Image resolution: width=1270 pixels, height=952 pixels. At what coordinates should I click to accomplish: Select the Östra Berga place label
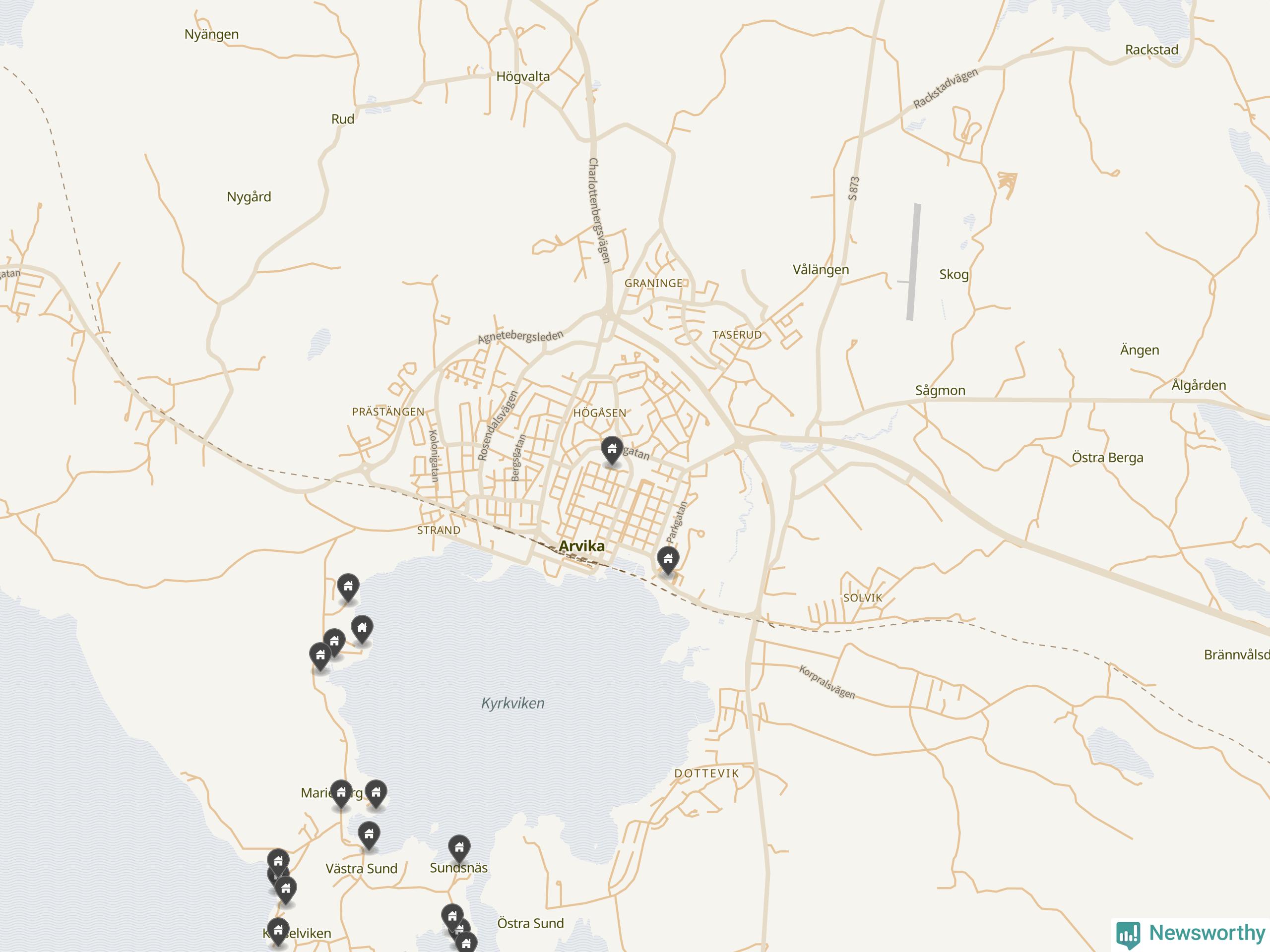pos(1107,457)
